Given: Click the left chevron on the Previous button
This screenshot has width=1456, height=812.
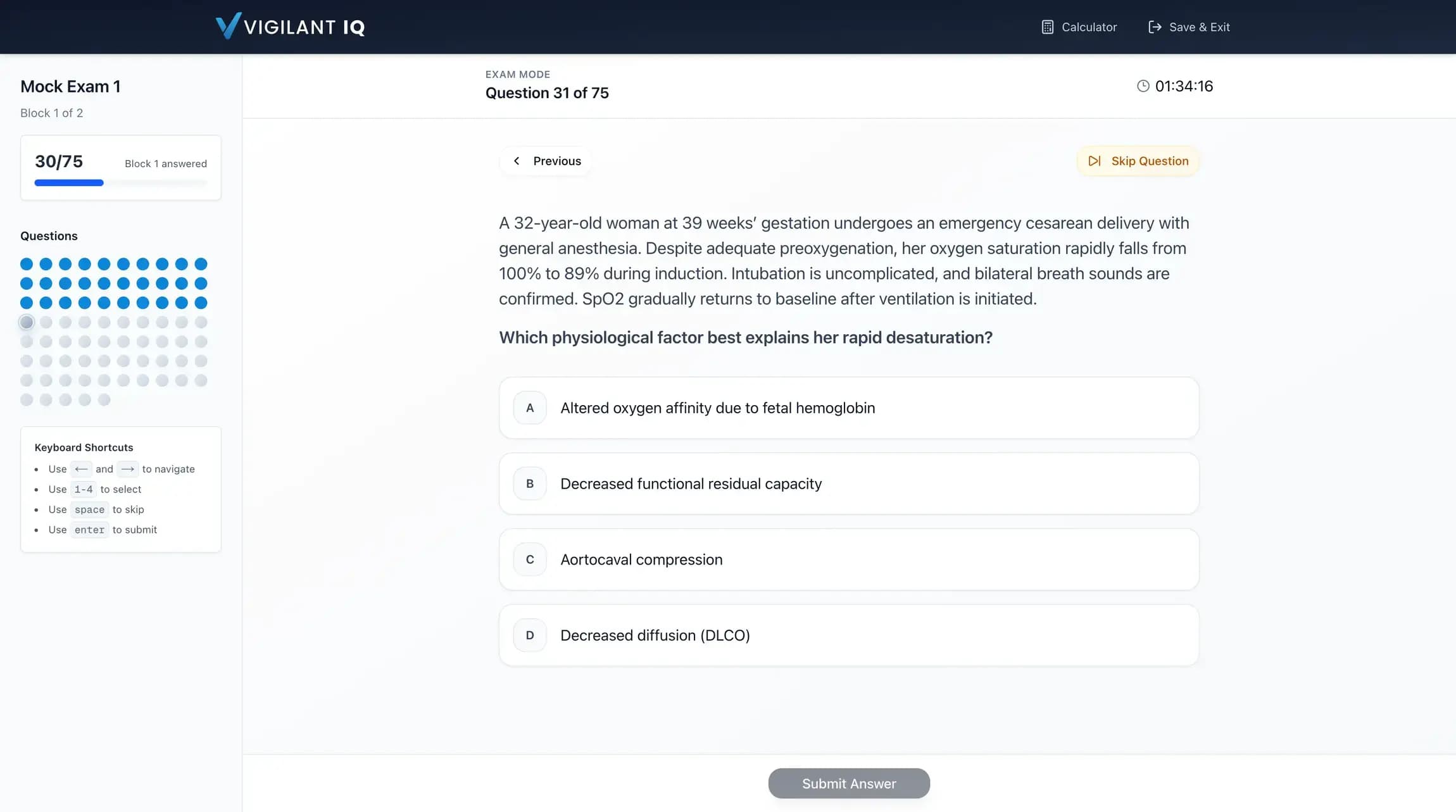Looking at the screenshot, I should coord(517,161).
